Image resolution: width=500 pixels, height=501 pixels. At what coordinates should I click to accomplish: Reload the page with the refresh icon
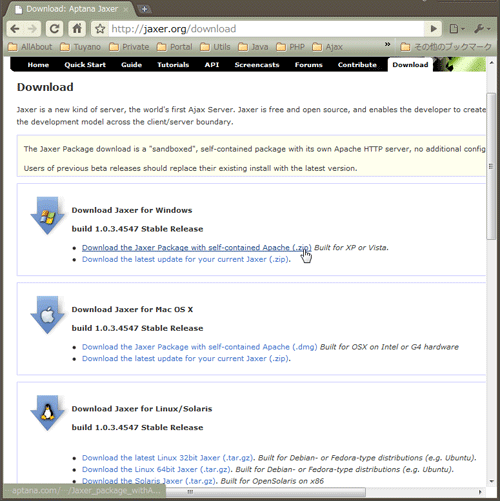coord(54,29)
